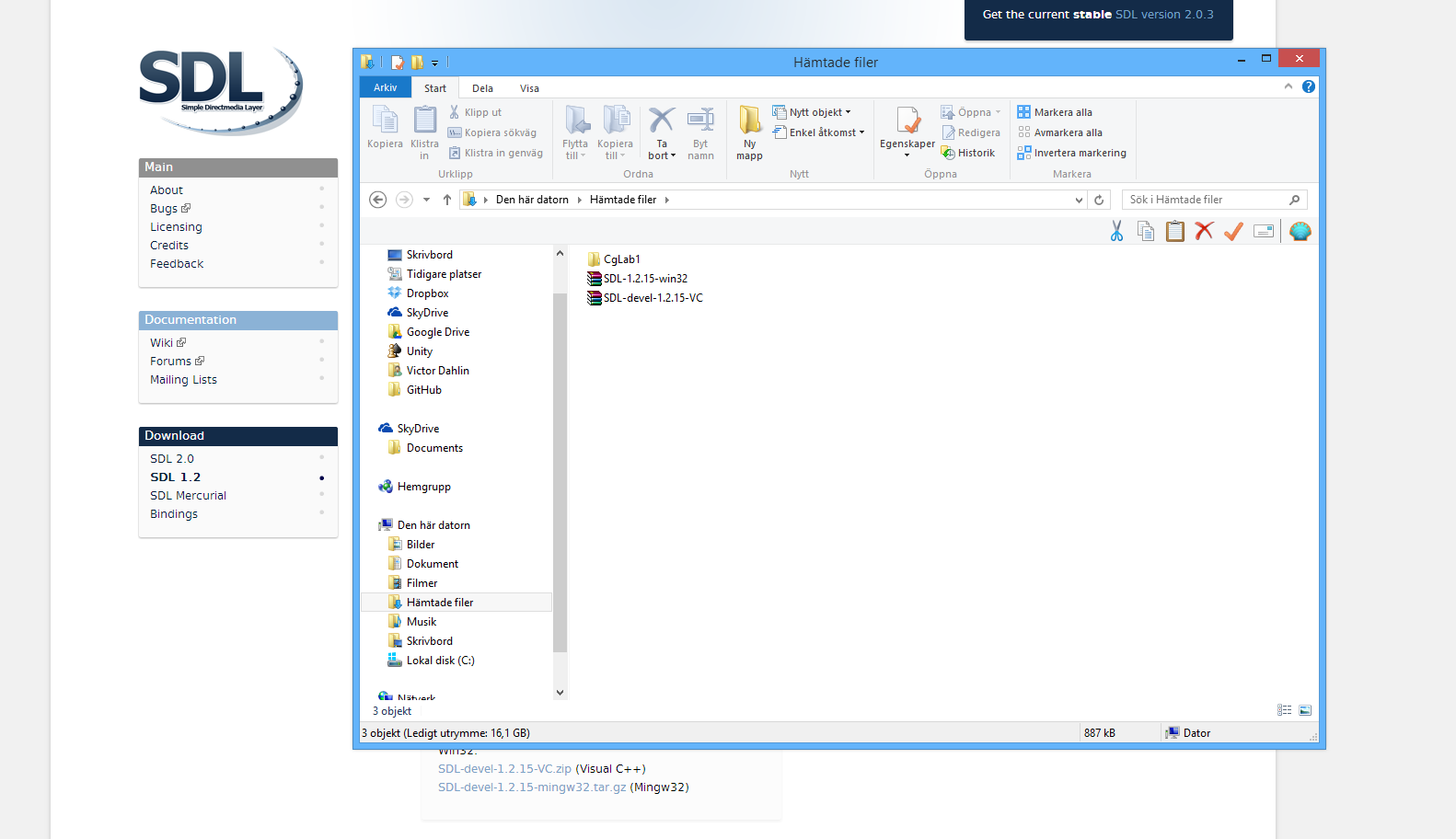Click Avmarkera alla
The height and width of the screenshot is (839, 1456).
coord(1059,132)
